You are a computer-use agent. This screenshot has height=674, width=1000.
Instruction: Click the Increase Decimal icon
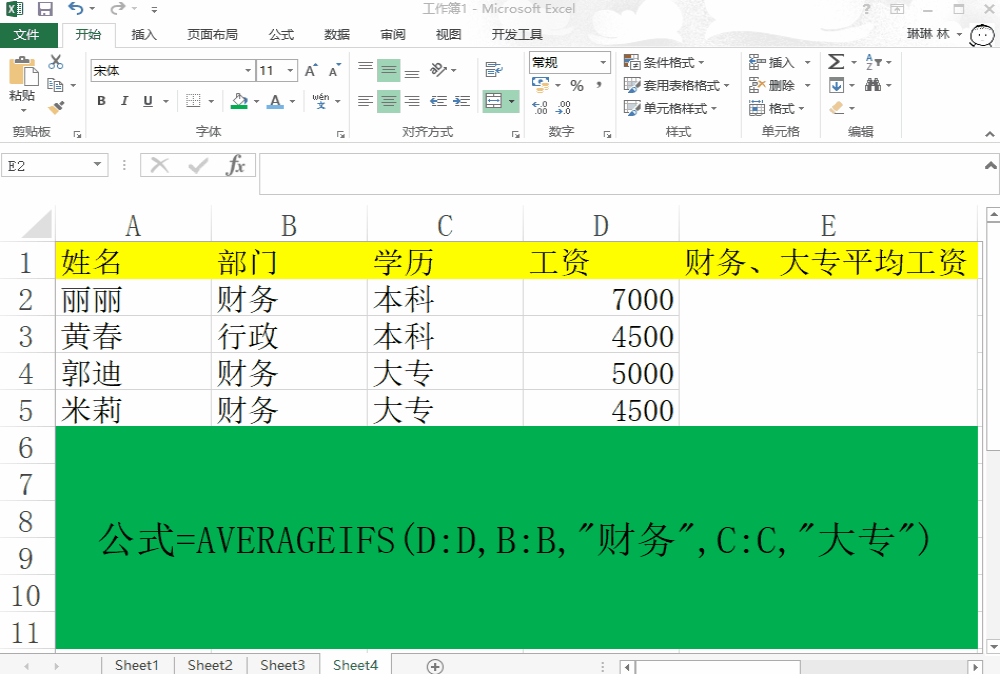538,106
